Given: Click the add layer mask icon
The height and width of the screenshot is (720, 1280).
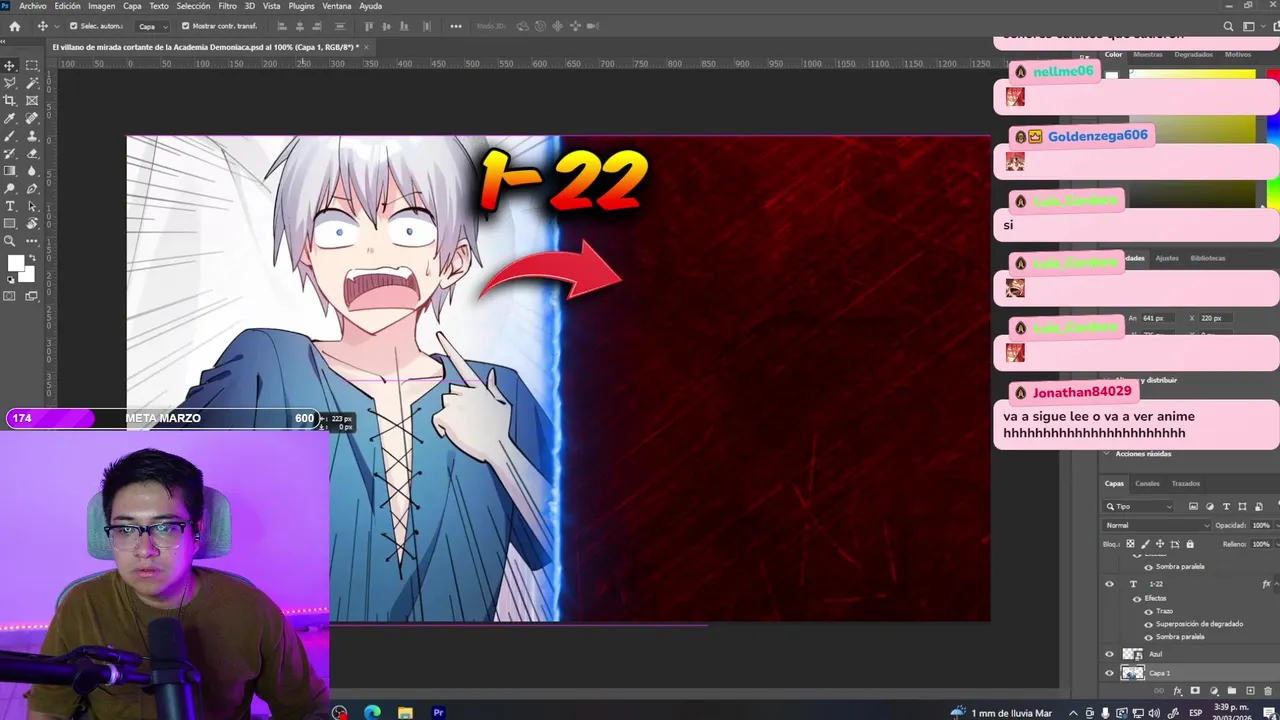Looking at the screenshot, I should click(1196, 691).
